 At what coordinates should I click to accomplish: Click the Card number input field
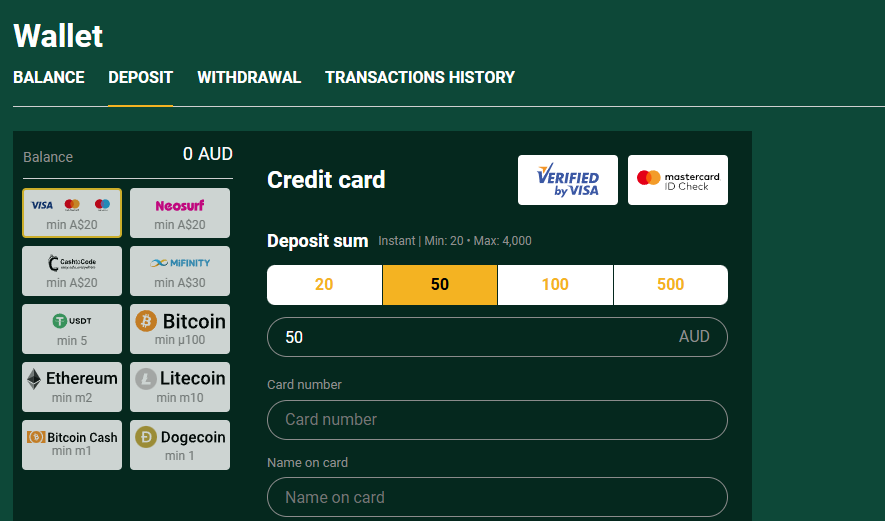click(x=497, y=420)
